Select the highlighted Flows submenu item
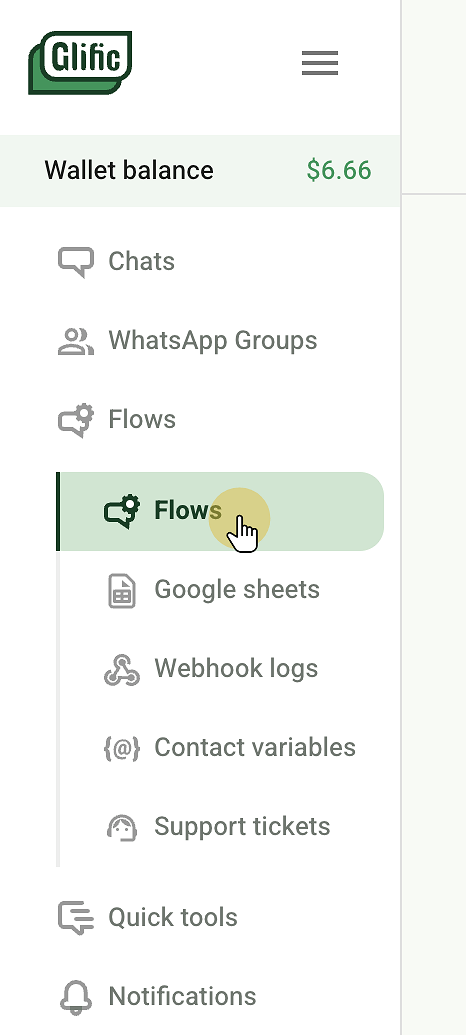 click(x=220, y=511)
